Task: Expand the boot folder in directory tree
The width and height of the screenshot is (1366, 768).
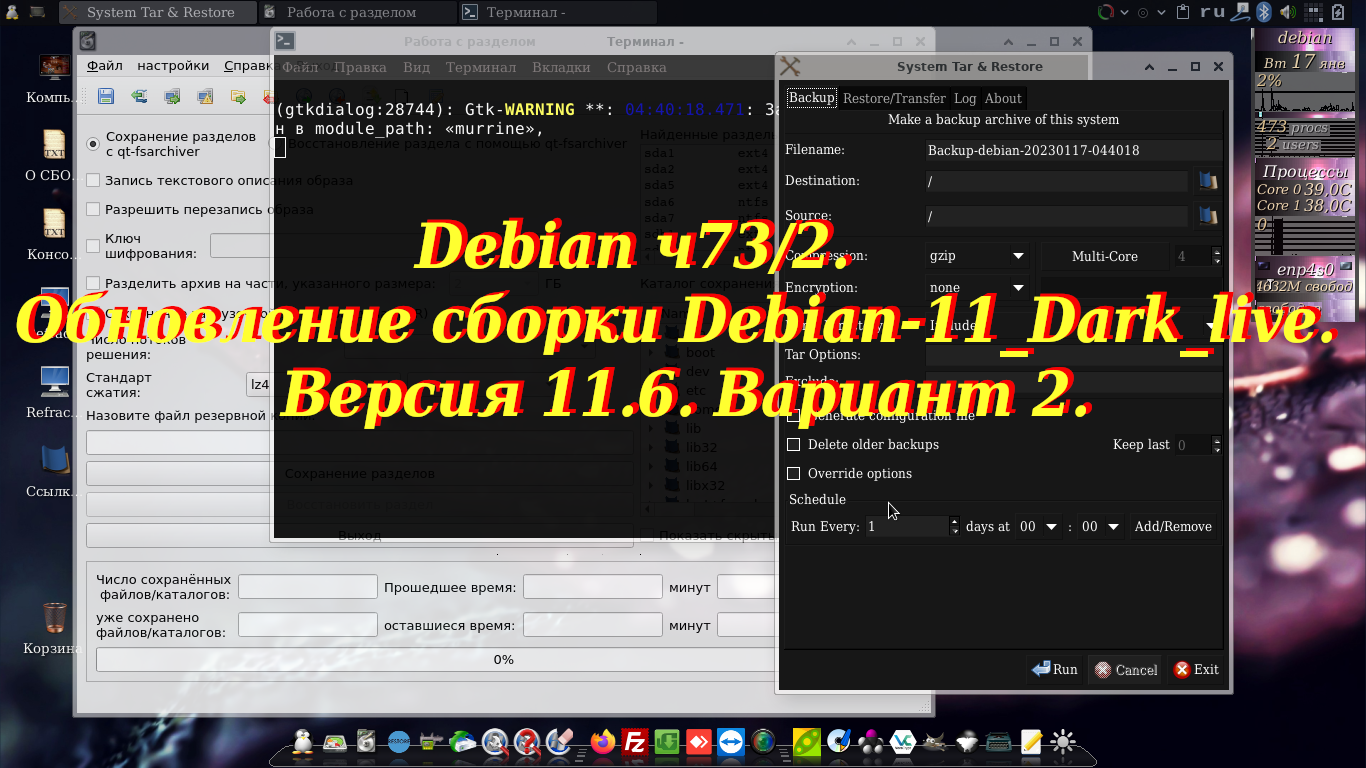Action: (x=652, y=353)
